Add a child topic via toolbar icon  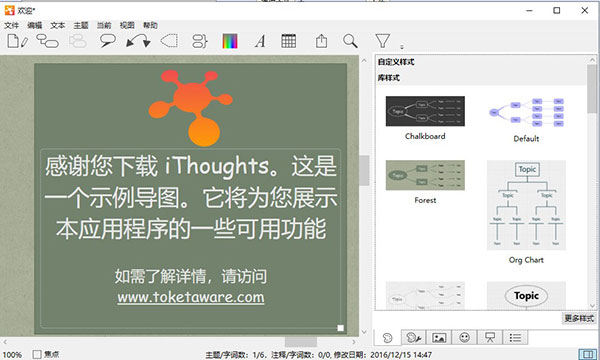tap(47, 41)
